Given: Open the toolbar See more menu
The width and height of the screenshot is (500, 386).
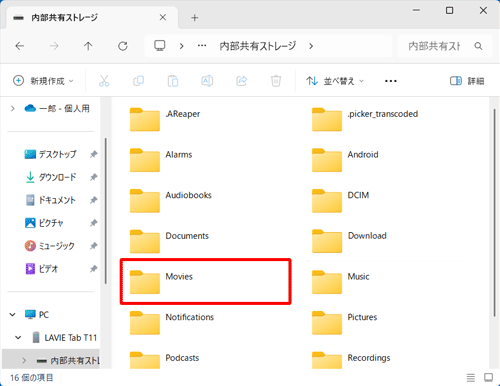Looking at the screenshot, I should coord(391,81).
